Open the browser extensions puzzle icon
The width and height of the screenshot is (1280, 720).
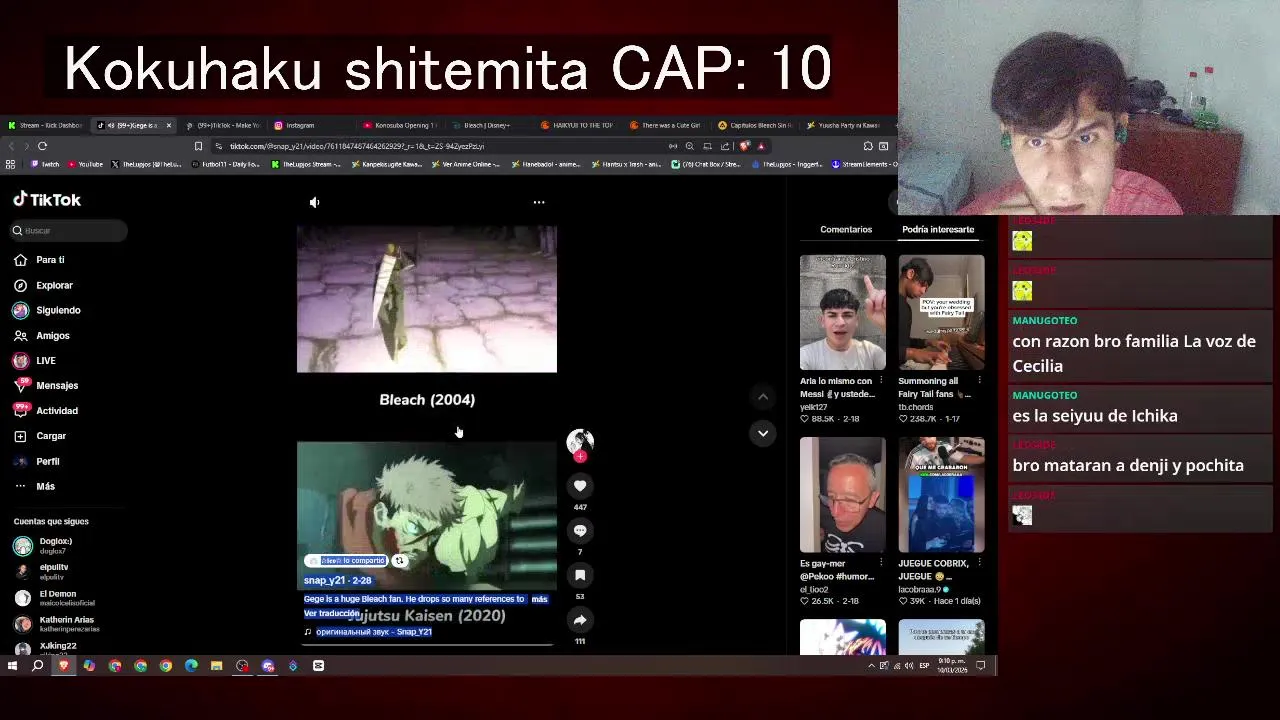(868, 146)
